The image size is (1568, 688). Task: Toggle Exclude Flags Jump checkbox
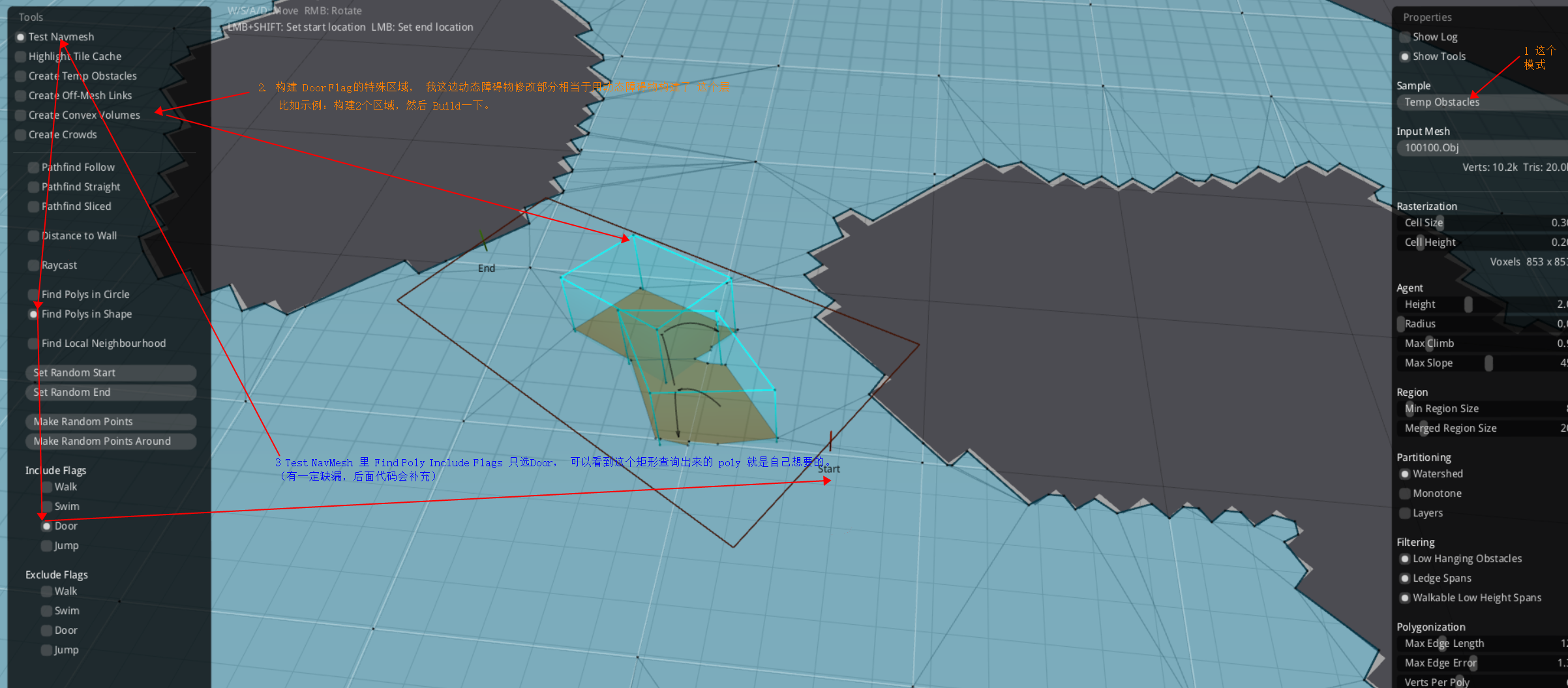pos(47,650)
